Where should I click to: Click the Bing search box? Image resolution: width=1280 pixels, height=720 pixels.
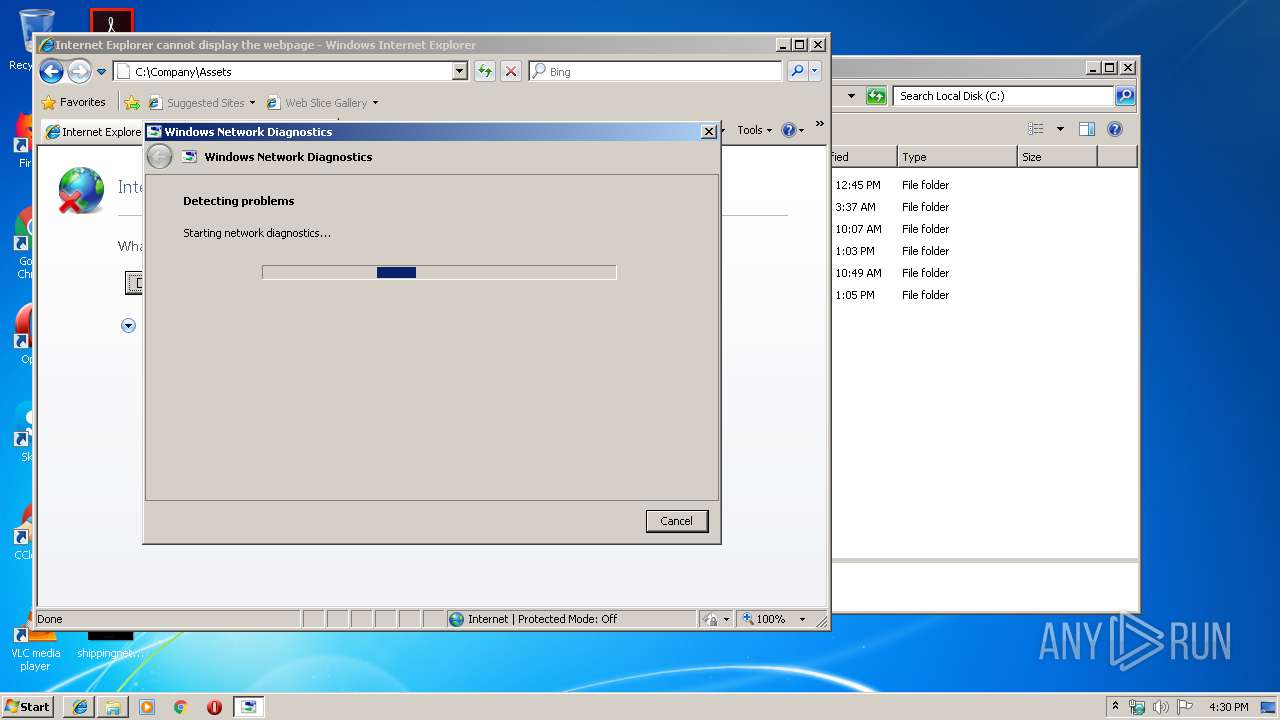pos(656,72)
